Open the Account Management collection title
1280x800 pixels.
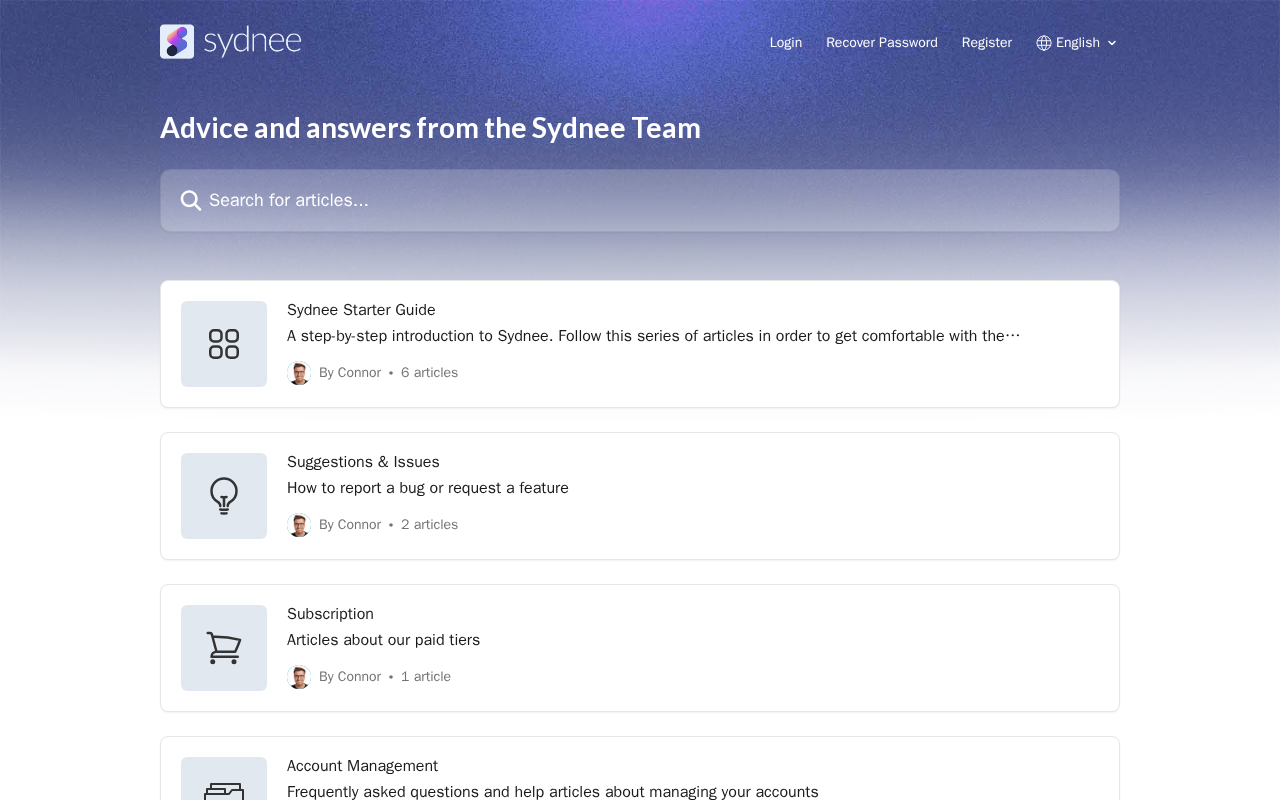(362, 766)
